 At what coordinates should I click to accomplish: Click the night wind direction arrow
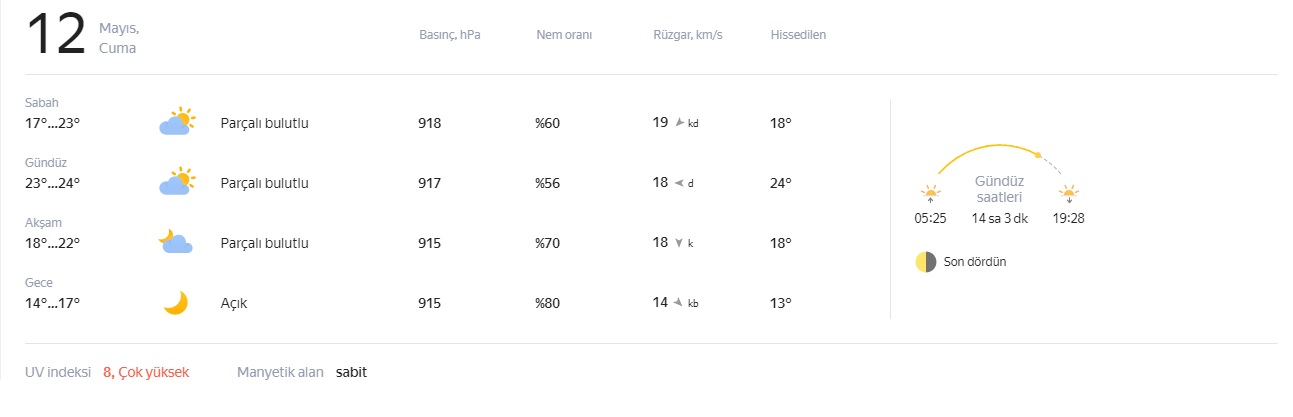tap(679, 302)
